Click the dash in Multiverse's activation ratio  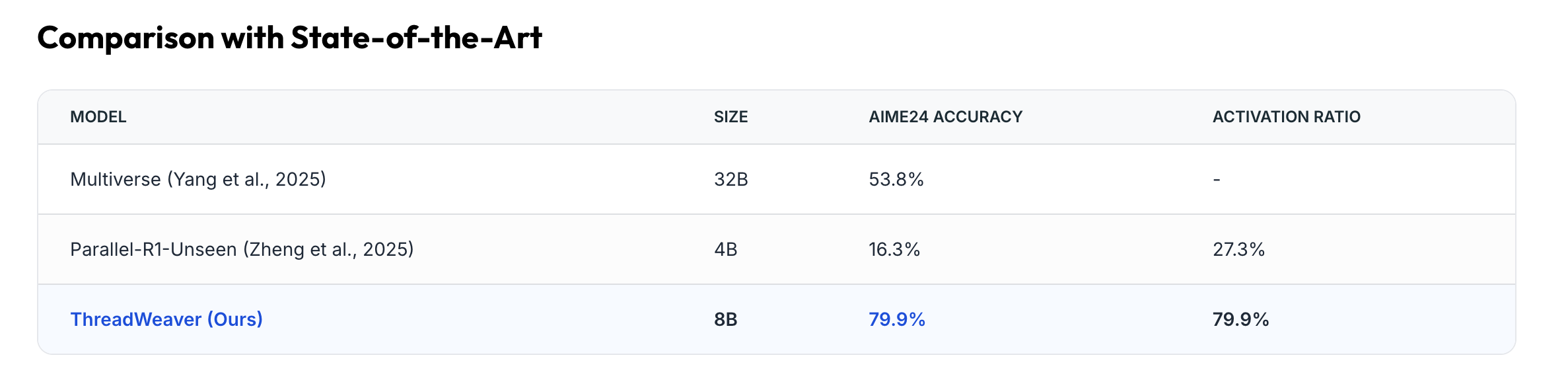tap(1217, 180)
